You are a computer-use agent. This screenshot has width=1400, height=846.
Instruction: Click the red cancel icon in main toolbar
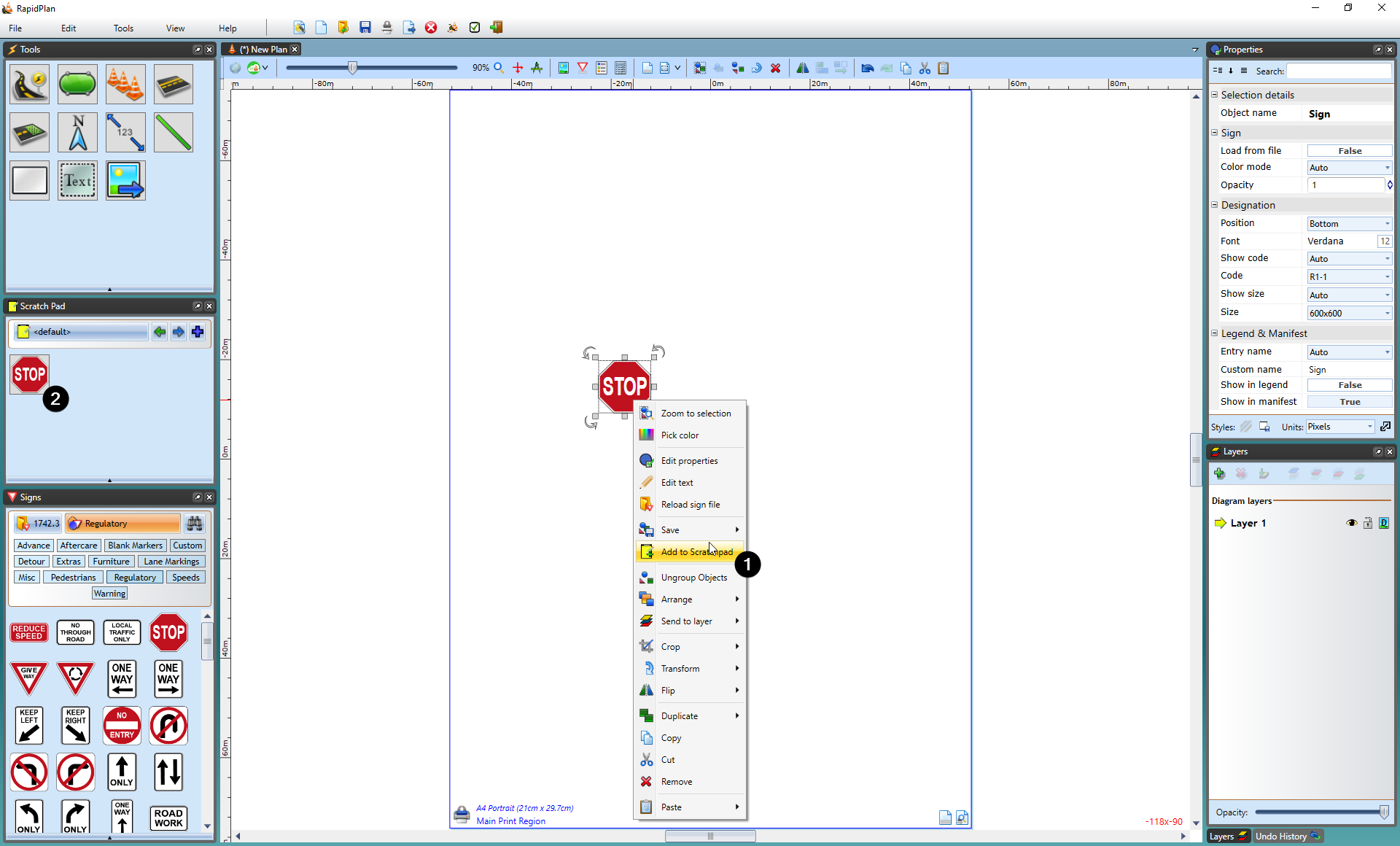(x=431, y=28)
